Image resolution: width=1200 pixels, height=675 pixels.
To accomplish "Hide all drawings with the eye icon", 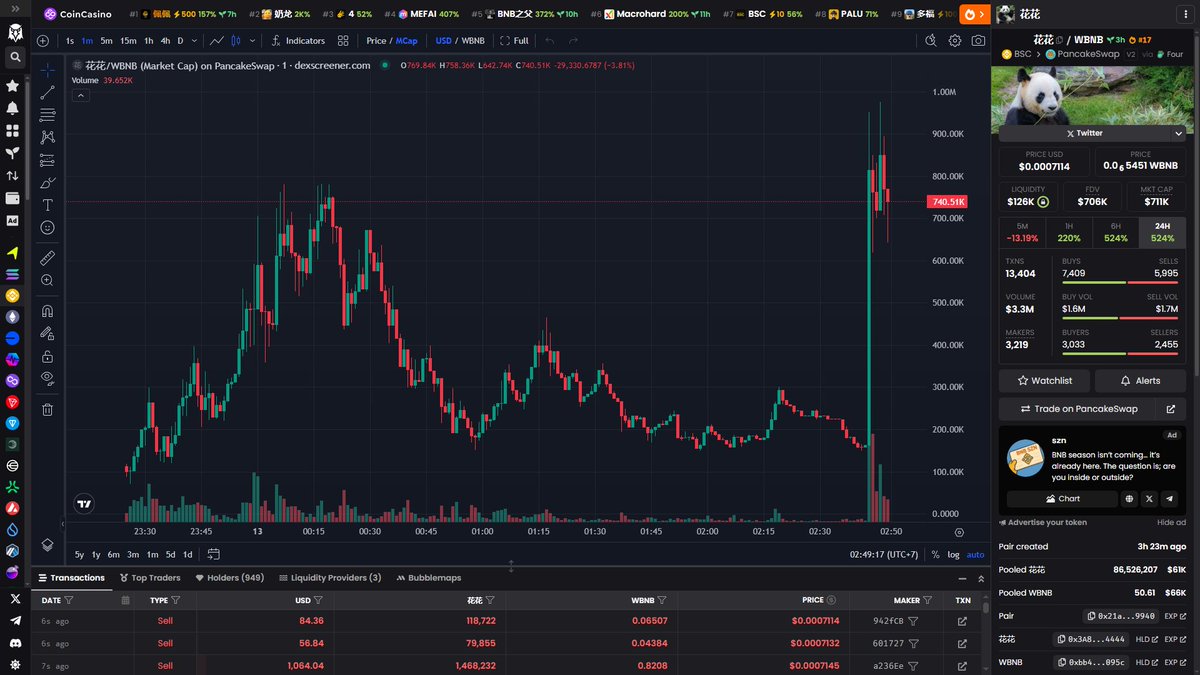I will [47, 378].
